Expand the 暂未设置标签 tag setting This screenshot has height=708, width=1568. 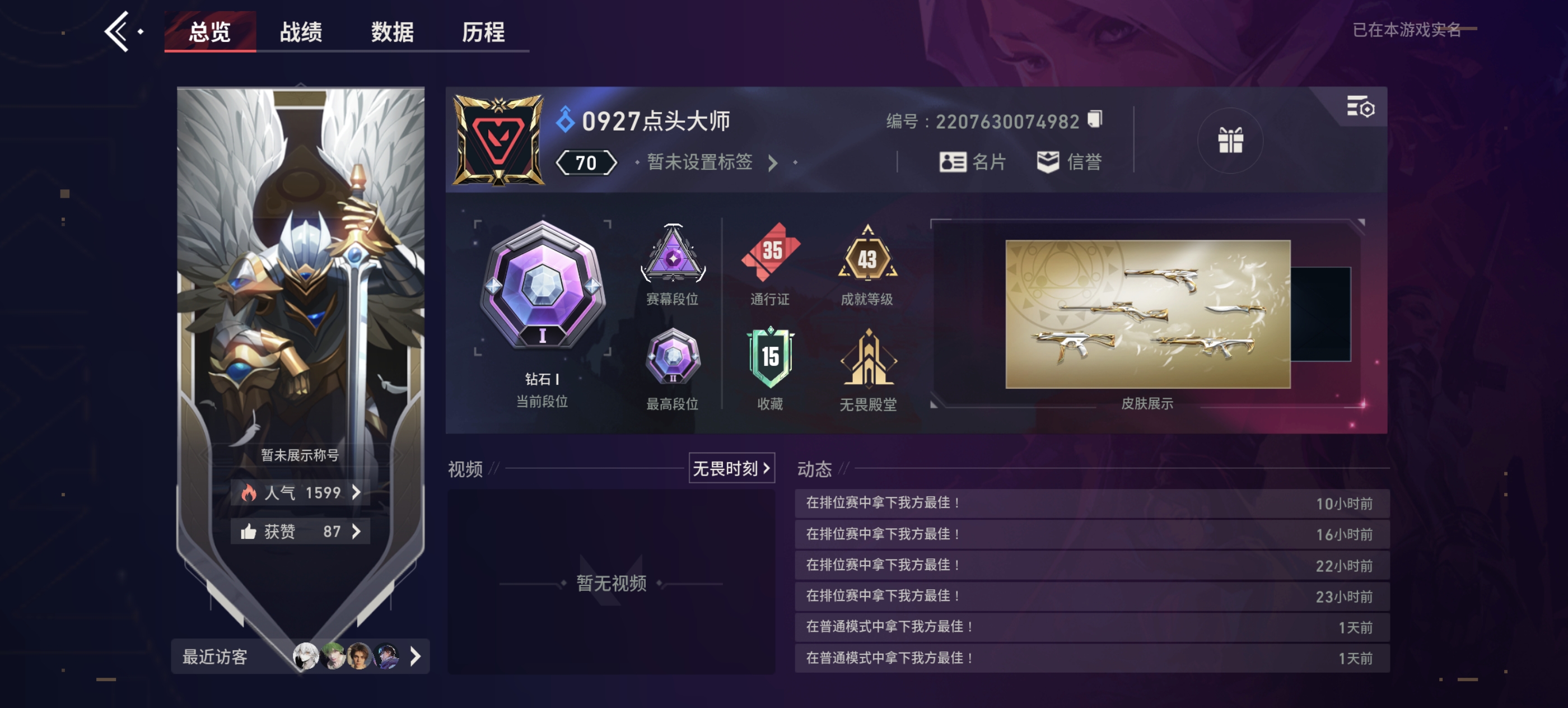point(712,162)
